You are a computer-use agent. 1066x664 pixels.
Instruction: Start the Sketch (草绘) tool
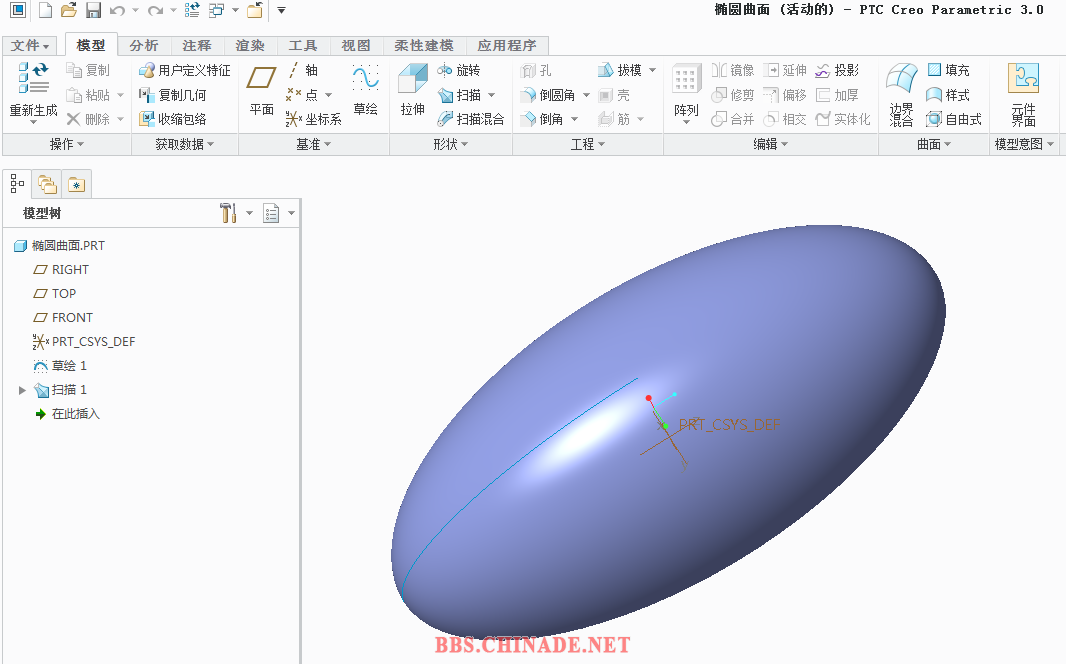(365, 90)
